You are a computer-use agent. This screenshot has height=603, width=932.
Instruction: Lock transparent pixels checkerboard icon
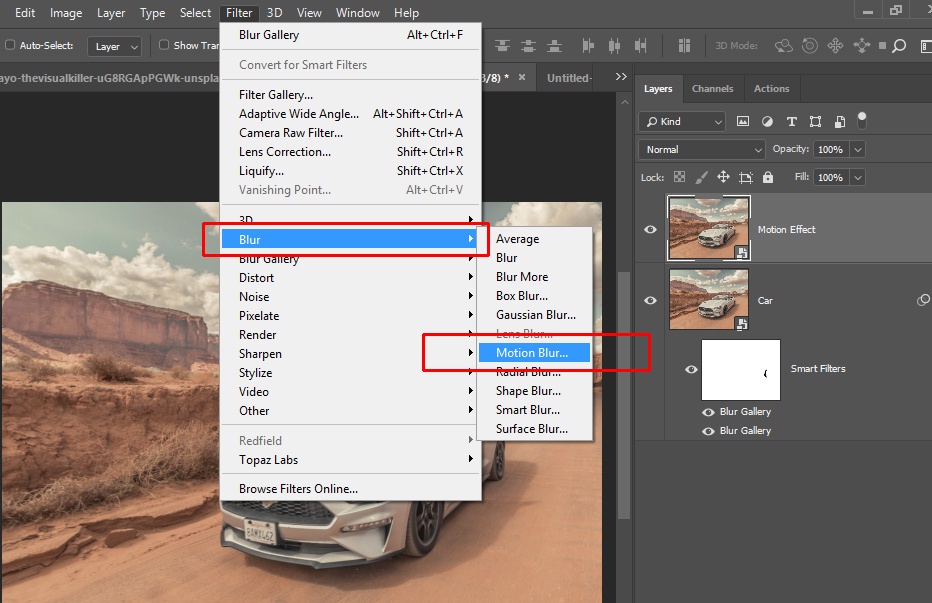(680, 177)
